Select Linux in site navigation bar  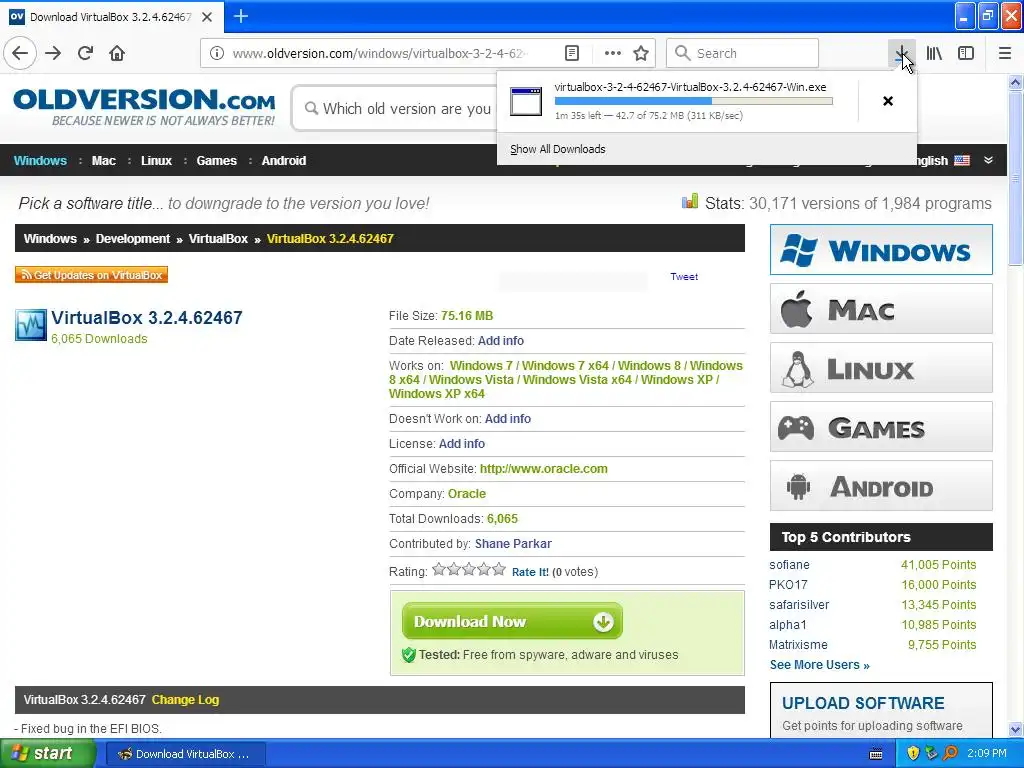point(157,161)
